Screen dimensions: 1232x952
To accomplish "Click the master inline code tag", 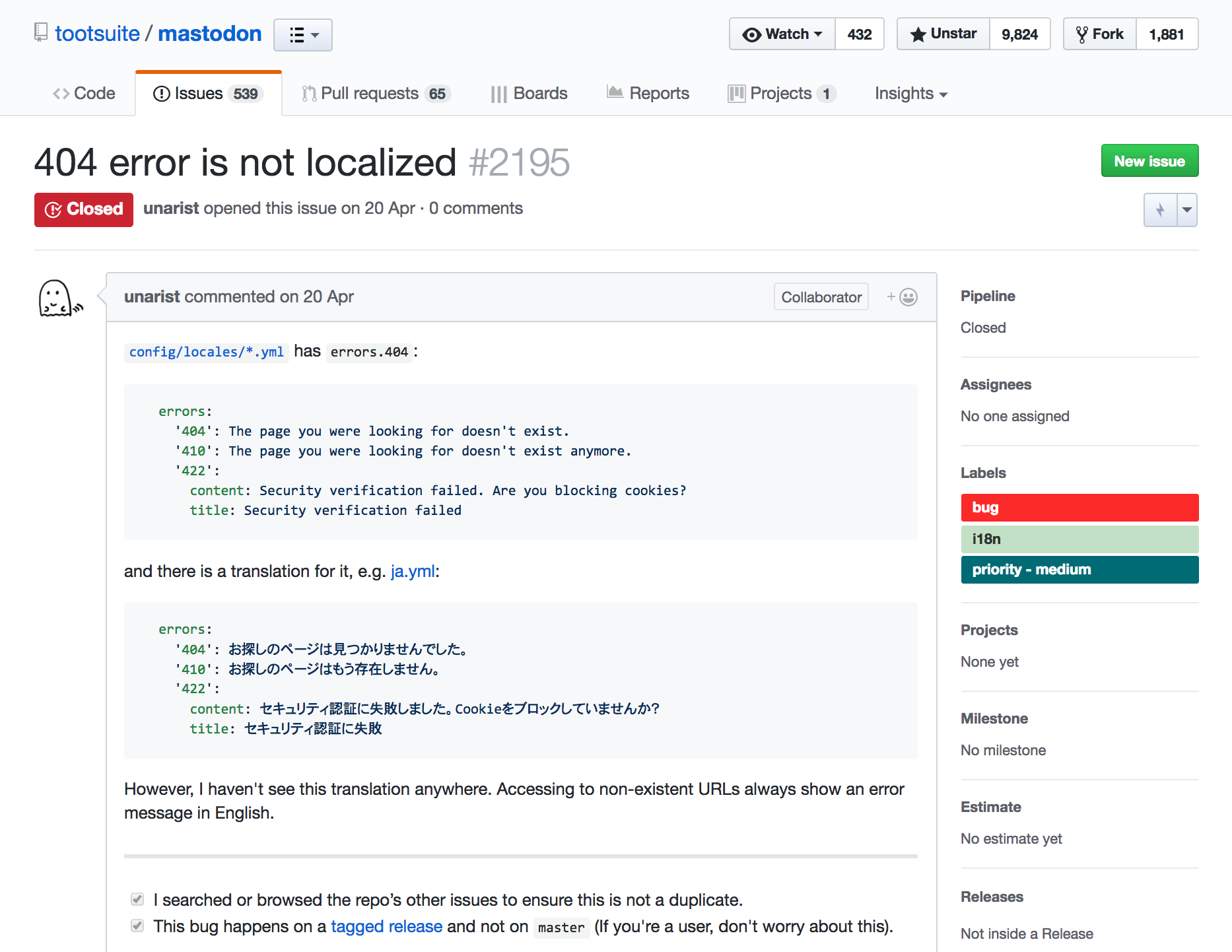I will pyautogui.click(x=561, y=928).
